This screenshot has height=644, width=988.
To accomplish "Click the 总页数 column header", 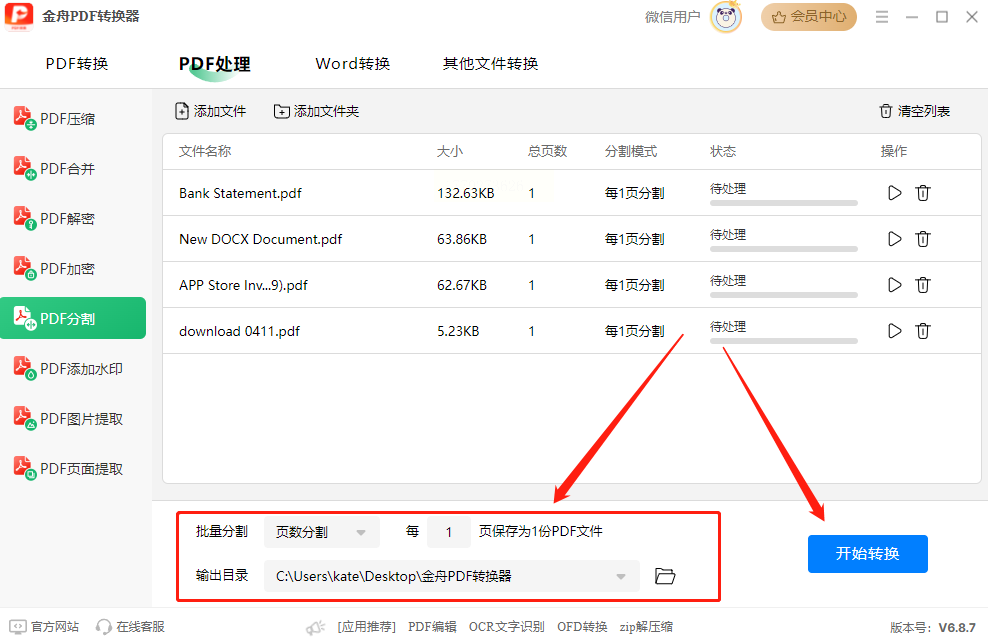I will pos(548,151).
